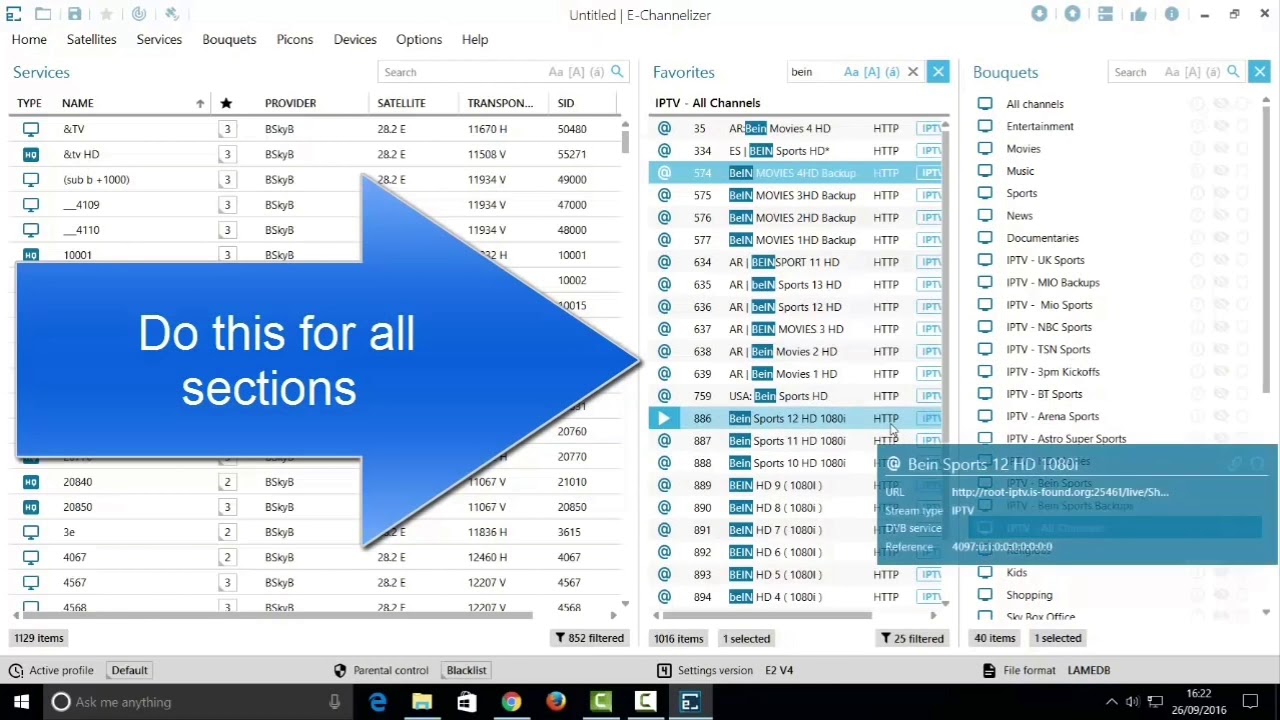Open the Picons menu

click(x=294, y=39)
